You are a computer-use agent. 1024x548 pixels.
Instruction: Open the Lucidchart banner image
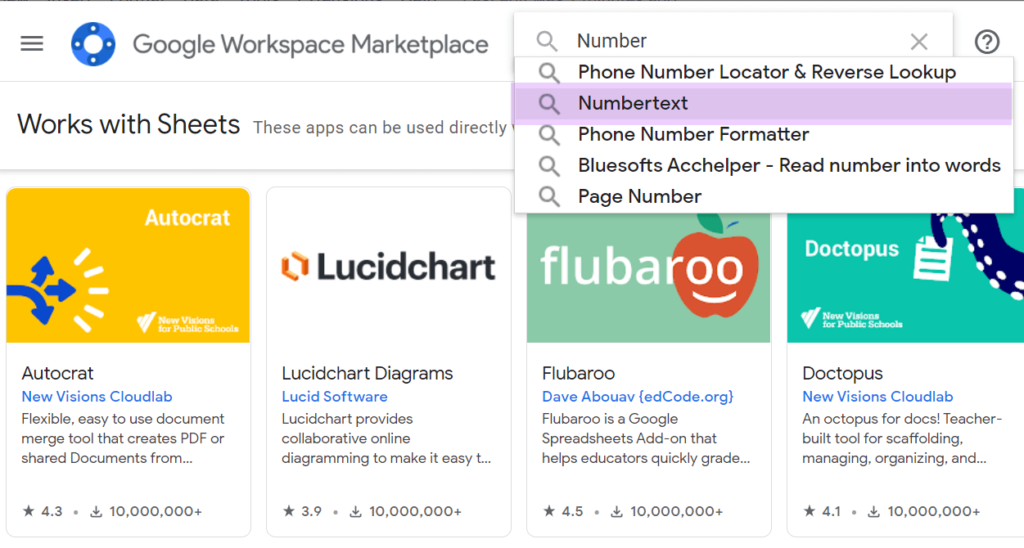[389, 265]
